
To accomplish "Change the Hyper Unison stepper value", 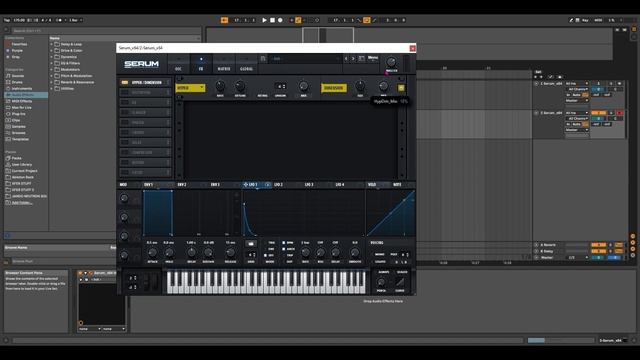I will [280, 87].
